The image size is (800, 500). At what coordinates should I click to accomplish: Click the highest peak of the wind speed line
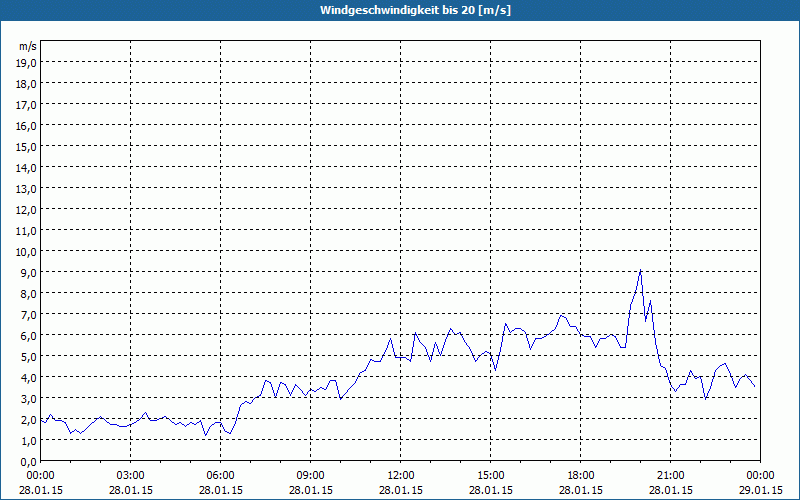[x=640, y=270]
